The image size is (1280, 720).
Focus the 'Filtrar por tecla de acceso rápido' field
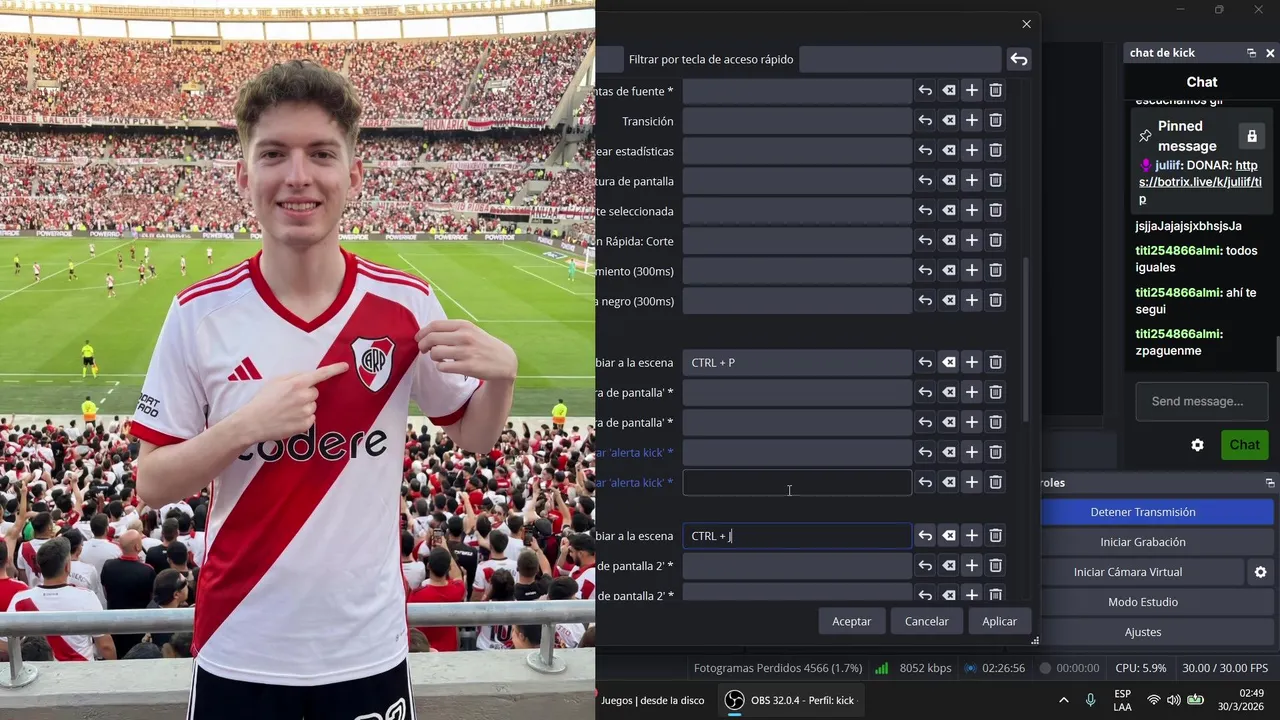900,59
